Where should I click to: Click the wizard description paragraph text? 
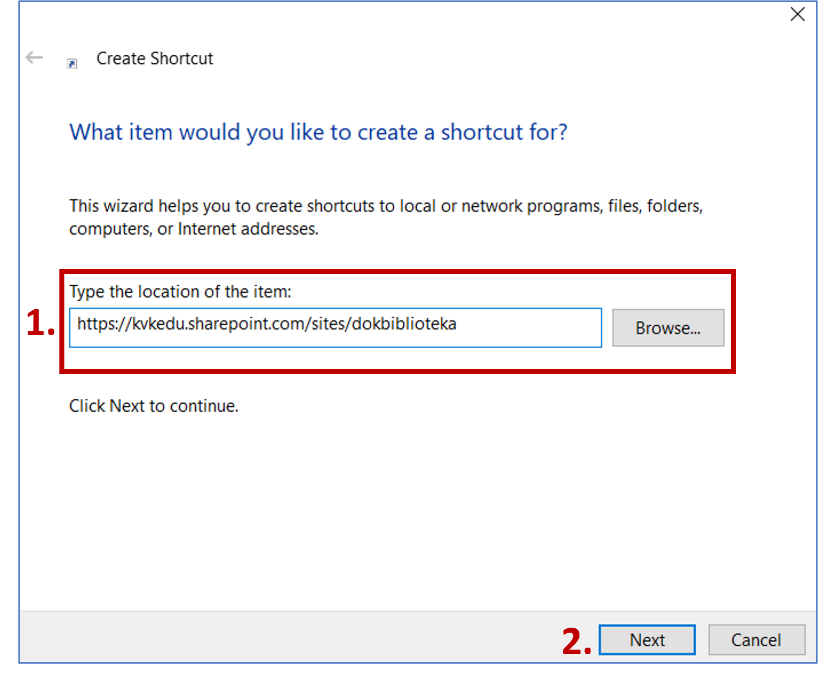[x=385, y=217]
